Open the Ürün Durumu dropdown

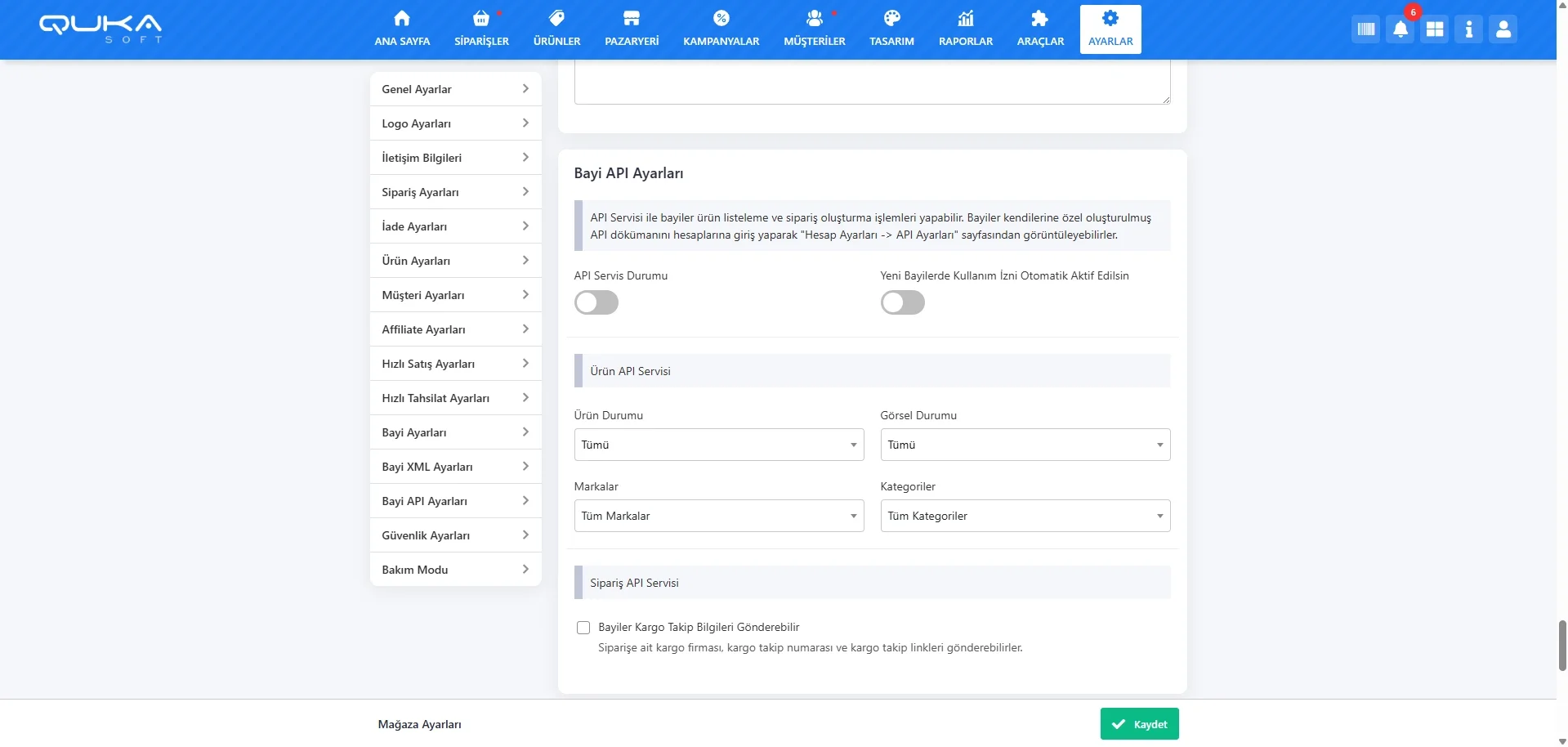pos(718,445)
